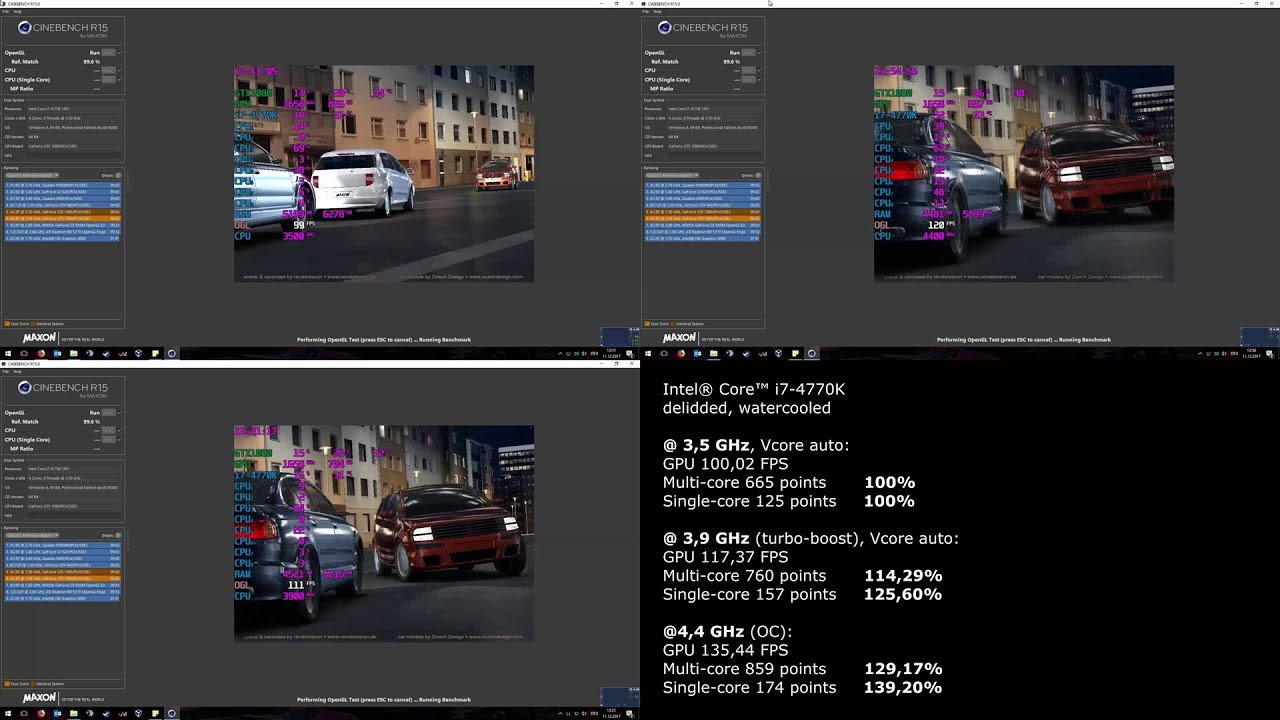Open Sticky Notes icon on top-left taskbar
This screenshot has width=1280, height=720.
click(x=155, y=353)
